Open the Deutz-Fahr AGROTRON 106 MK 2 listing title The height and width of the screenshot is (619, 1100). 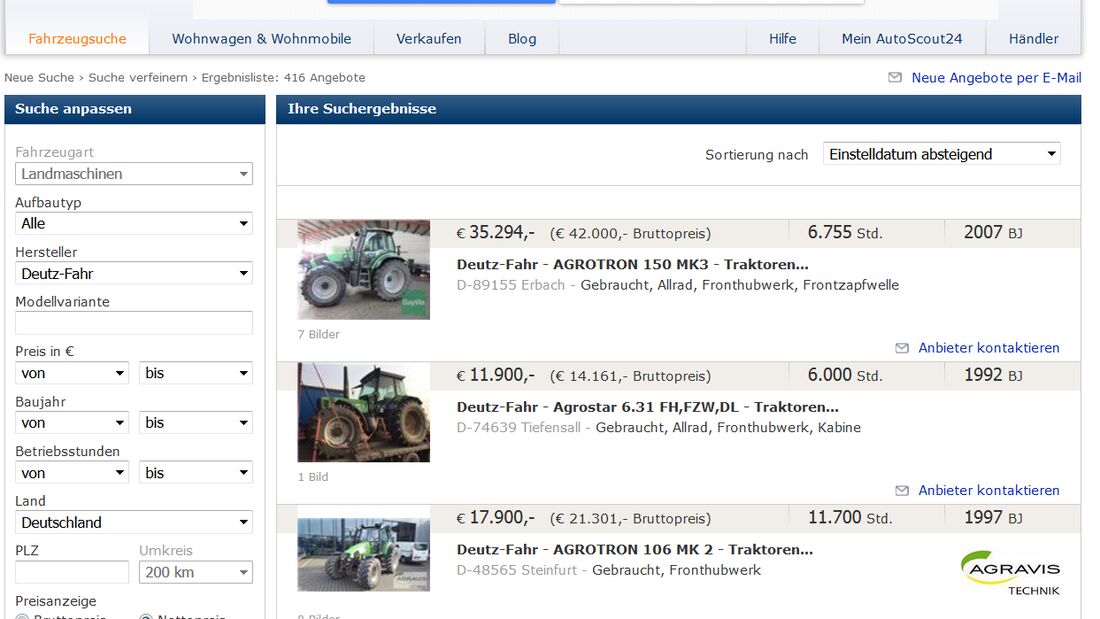(x=634, y=550)
